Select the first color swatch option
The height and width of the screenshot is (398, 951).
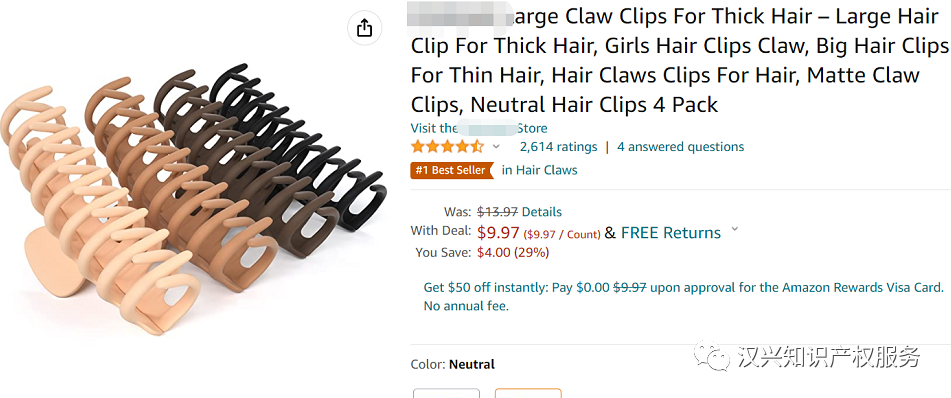446,393
